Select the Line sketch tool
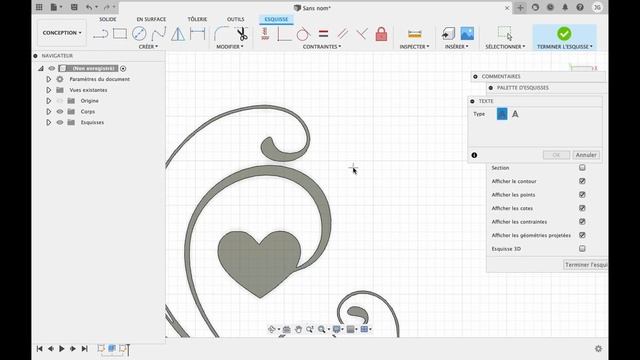The image size is (640, 360). click(x=100, y=34)
